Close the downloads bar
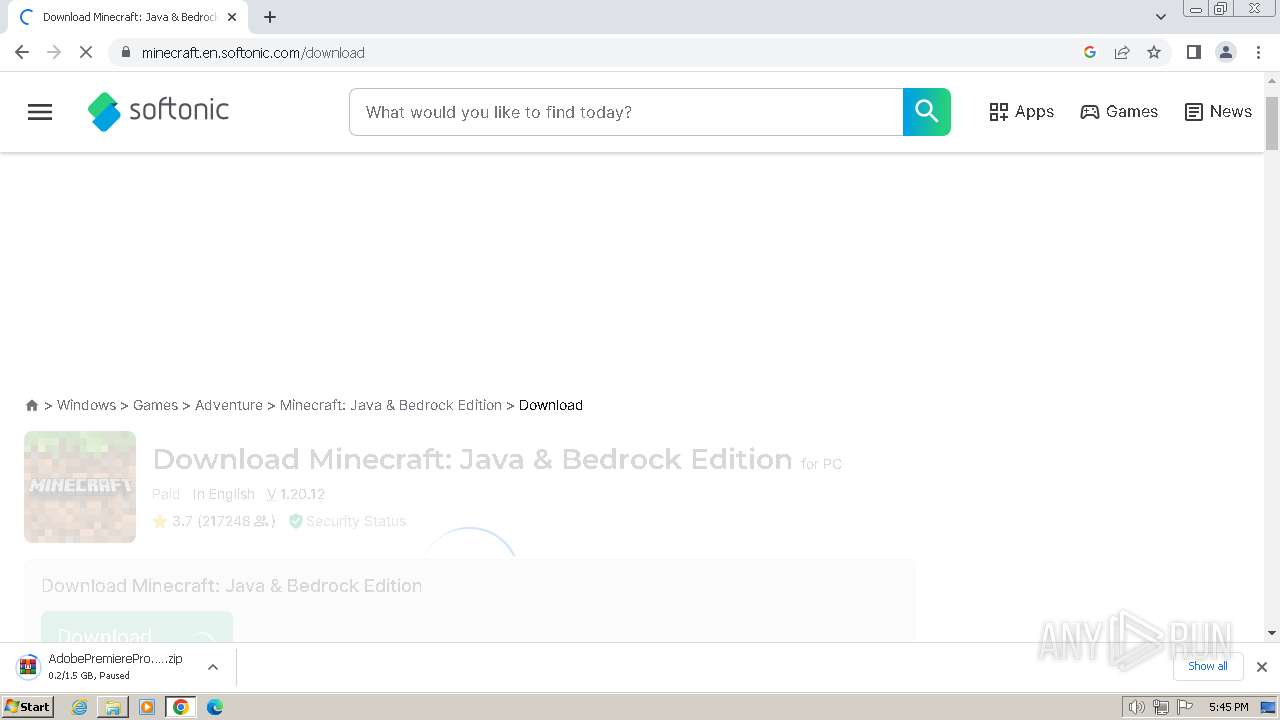The image size is (1280, 720). 1262,667
